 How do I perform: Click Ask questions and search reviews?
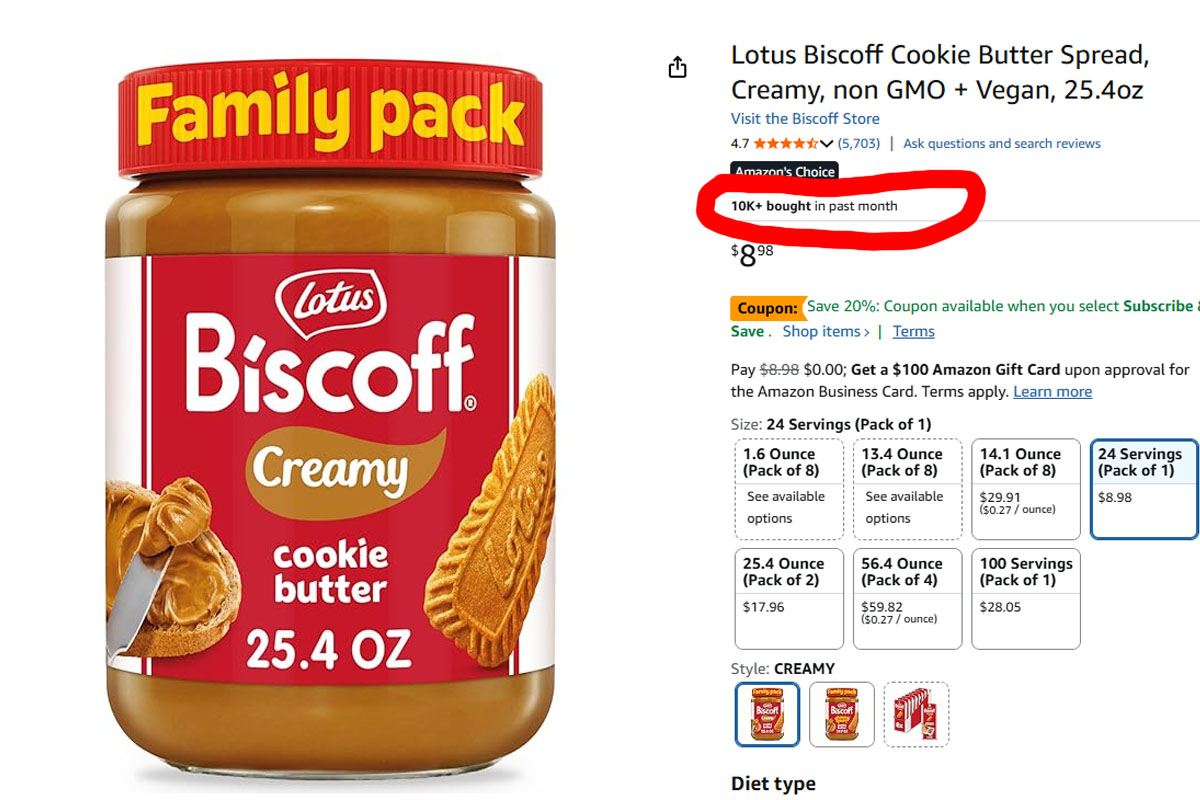[1001, 143]
